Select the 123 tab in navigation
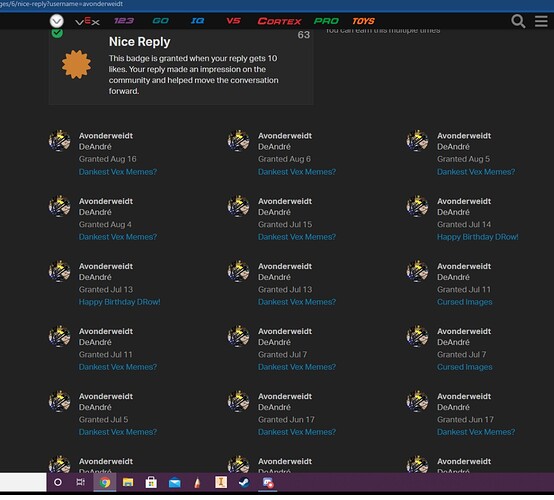The width and height of the screenshot is (554, 500). (124, 21)
